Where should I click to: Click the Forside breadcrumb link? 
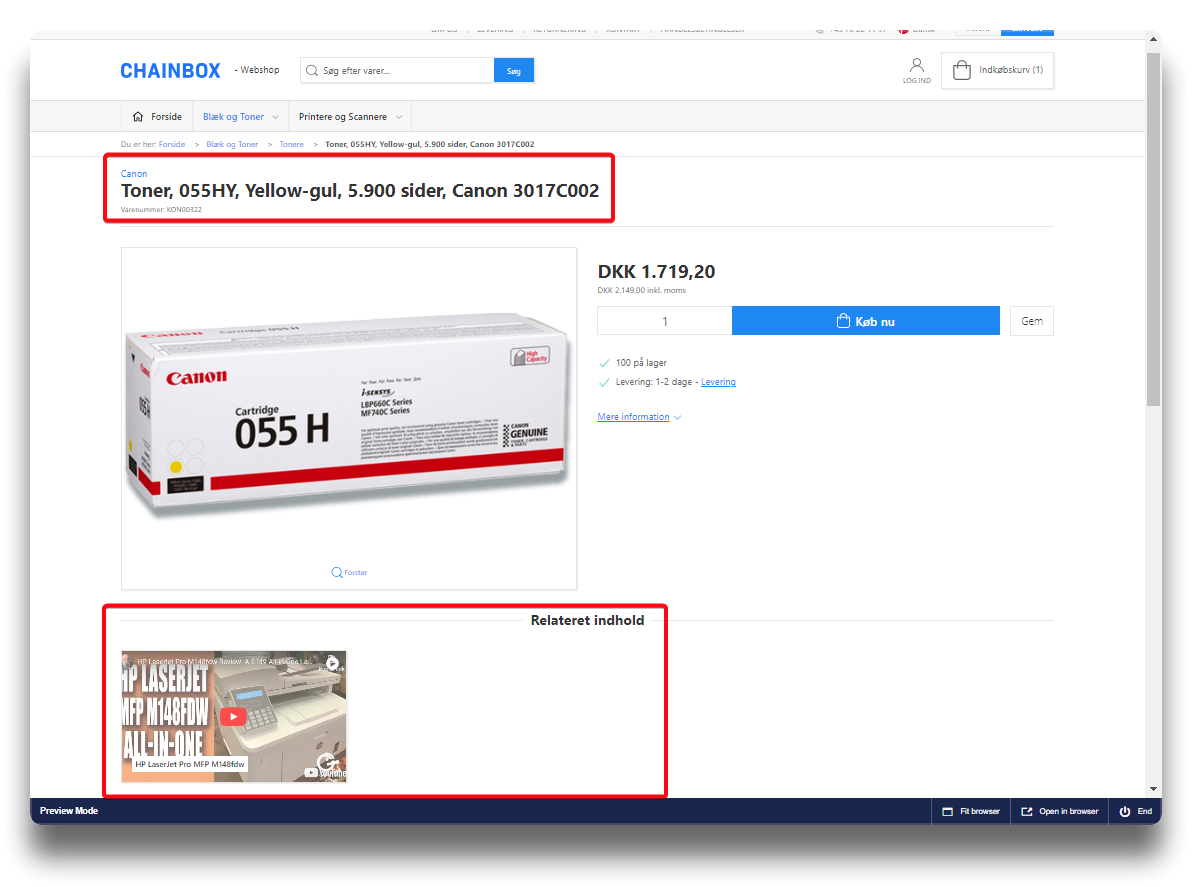pyautogui.click(x=172, y=144)
